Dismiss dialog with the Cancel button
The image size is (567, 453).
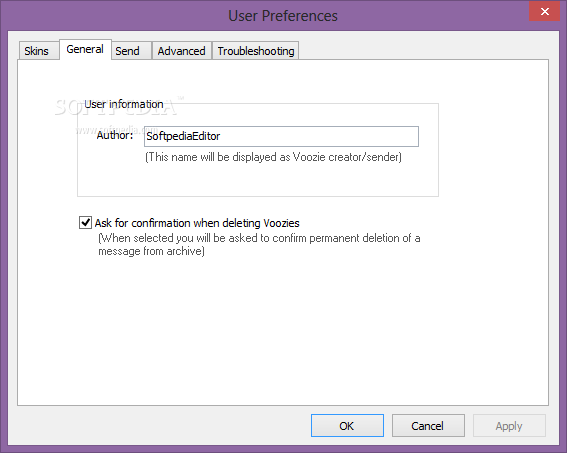[428, 426]
